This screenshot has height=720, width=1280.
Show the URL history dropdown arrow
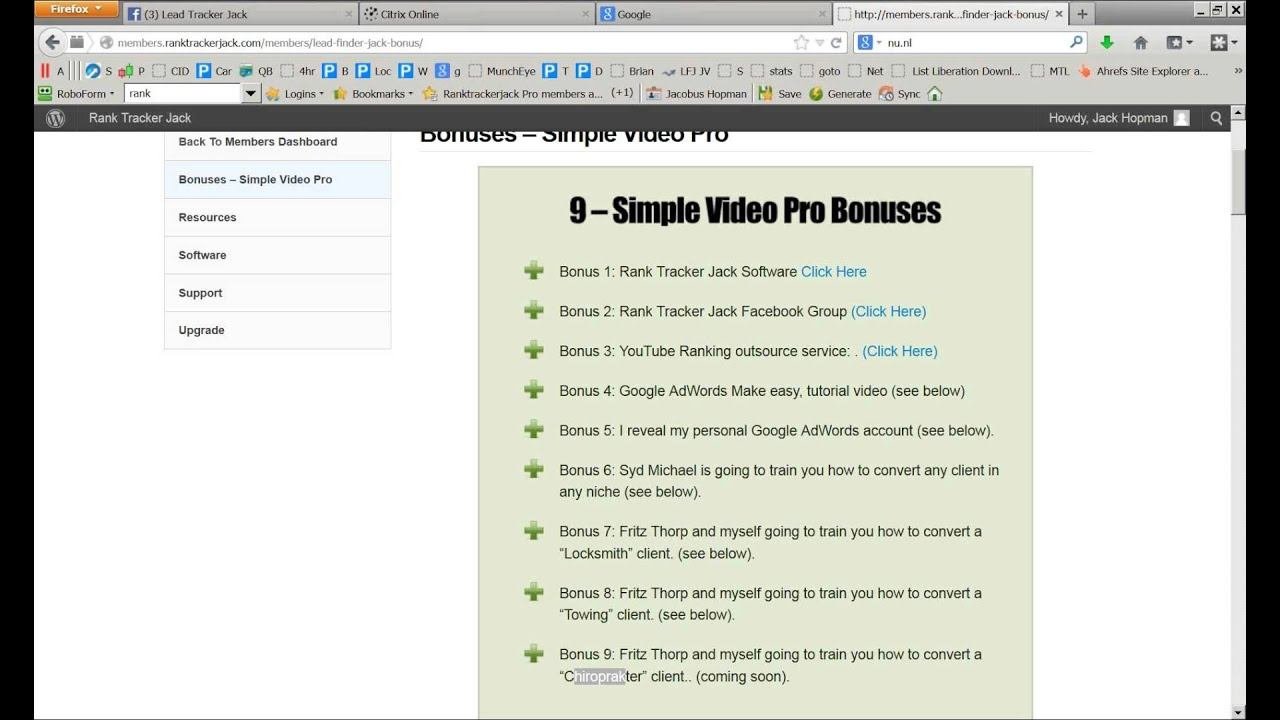click(x=820, y=43)
